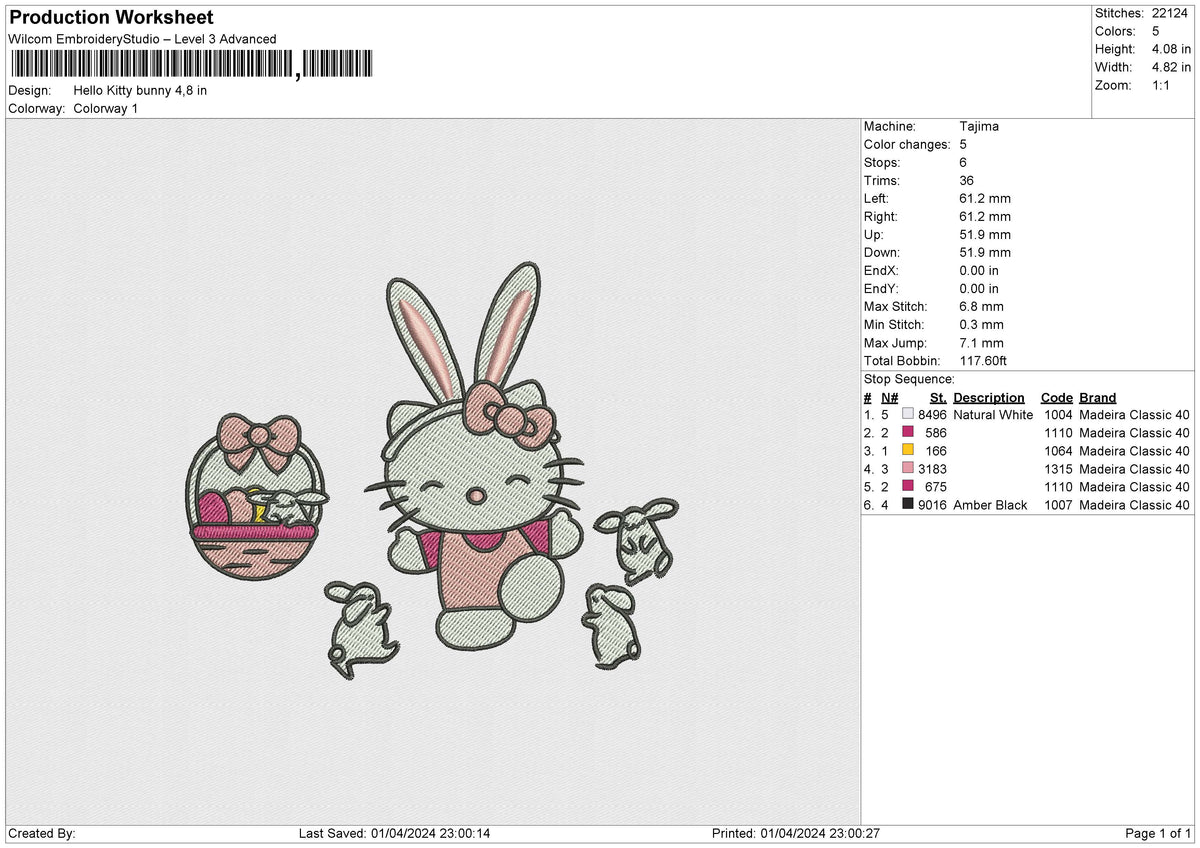Click the 'Page 1 of 1' indicator
The image size is (1200, 848).
tap(1158, 834)
